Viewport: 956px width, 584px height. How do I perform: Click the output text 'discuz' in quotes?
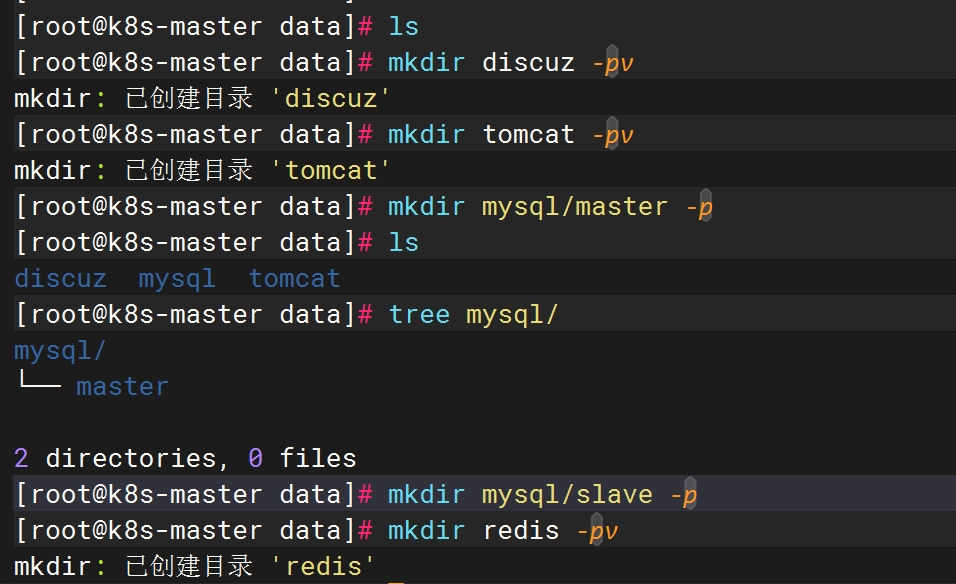(330, 98)
